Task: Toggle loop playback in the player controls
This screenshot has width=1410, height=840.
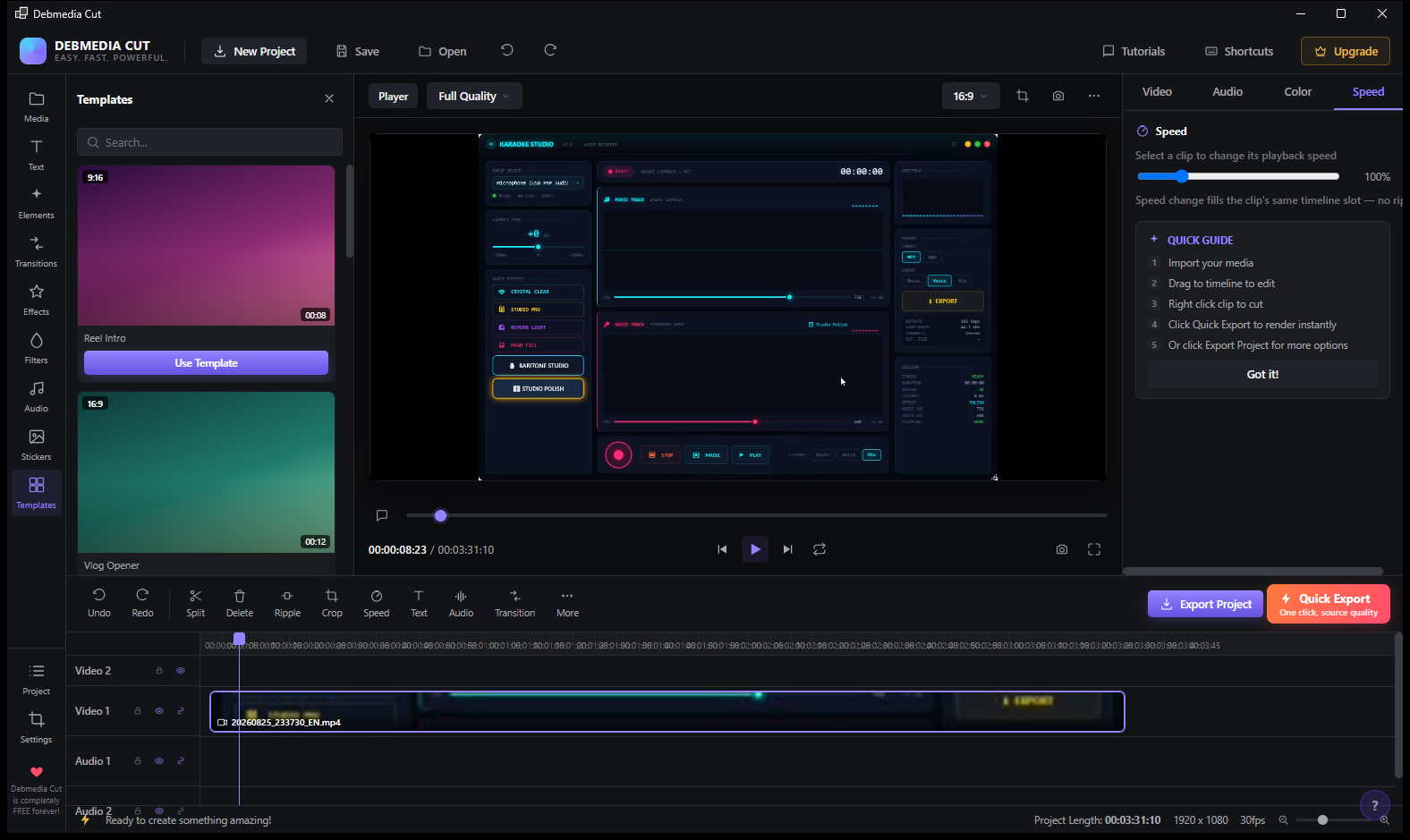Action: point(820,549)
